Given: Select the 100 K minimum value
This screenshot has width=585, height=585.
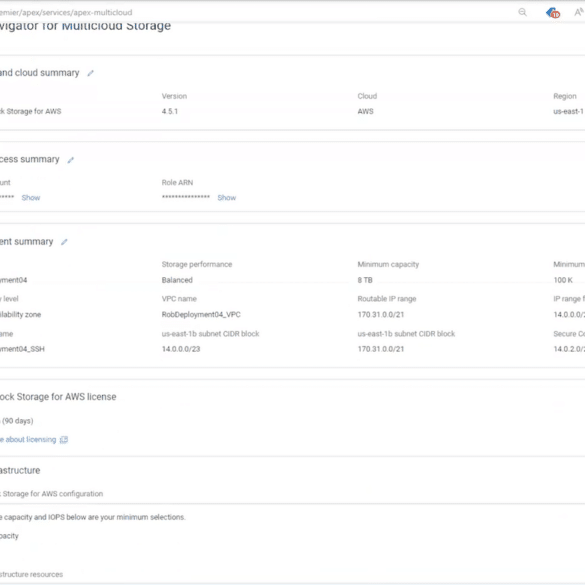Looking at the screenshot, I should [x=563, y=280].
